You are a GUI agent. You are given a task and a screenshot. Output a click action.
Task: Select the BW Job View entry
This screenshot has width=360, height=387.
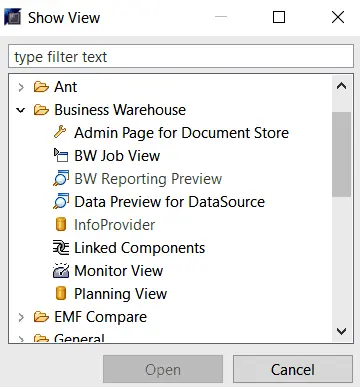(x=117, y=156)
